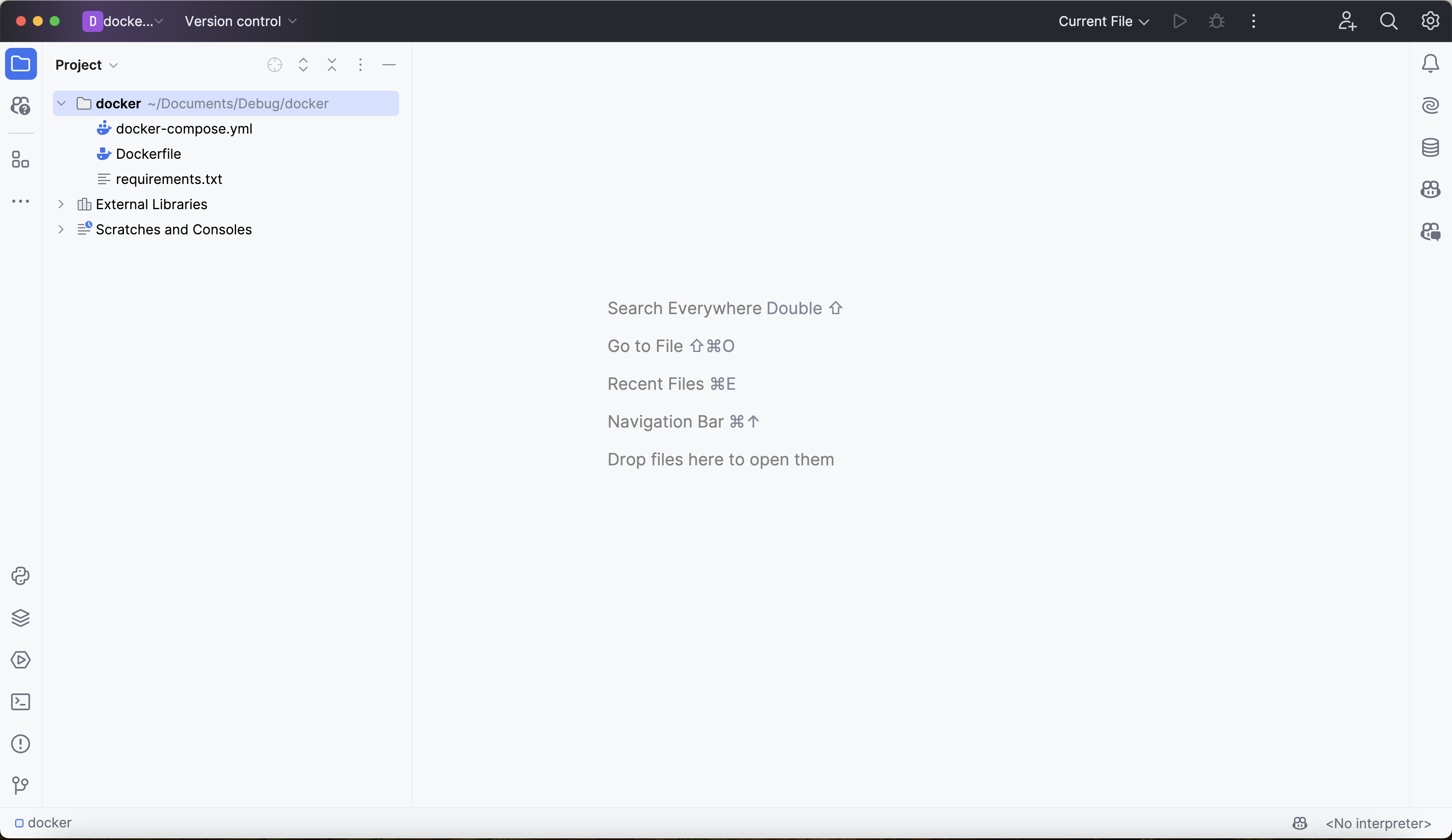
Task: Open the Notifications bell panel
Action: pyautogui.click(x=1430, y=63)
